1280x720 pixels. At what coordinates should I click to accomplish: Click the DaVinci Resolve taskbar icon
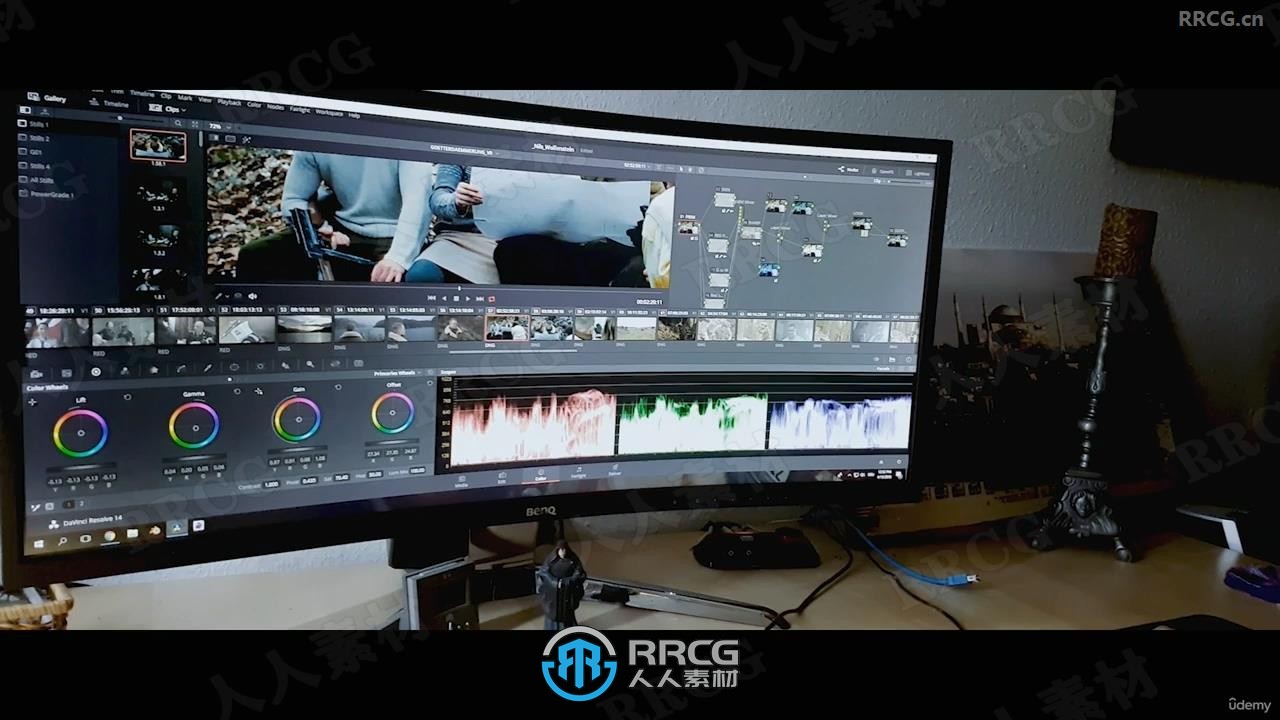[176, 527]
